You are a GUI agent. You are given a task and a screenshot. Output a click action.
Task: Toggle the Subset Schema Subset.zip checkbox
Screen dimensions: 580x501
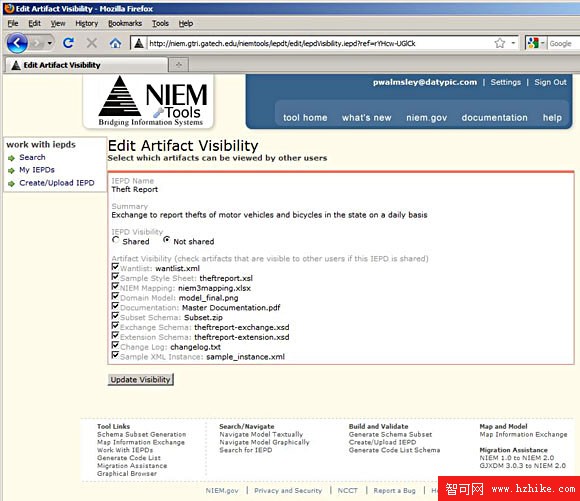coord(115,316)
